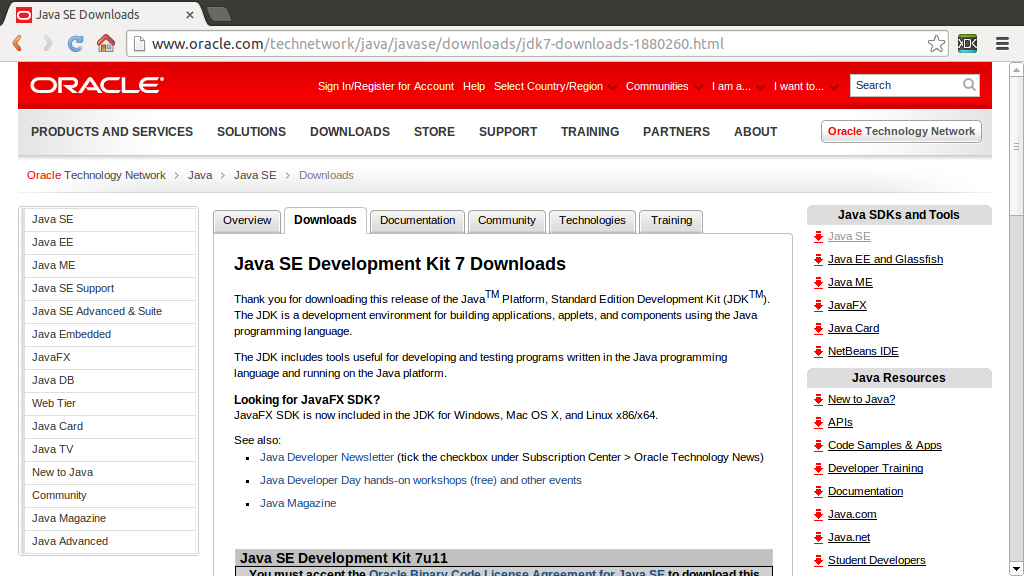Click download arrow icon beside JavaFX
This screenshot has width=1024, height=576.
(x=818, y=306)
